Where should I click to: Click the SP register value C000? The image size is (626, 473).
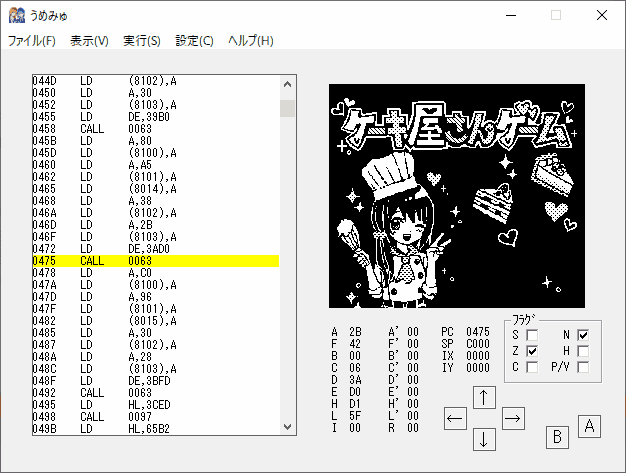[x=477, y=344]
